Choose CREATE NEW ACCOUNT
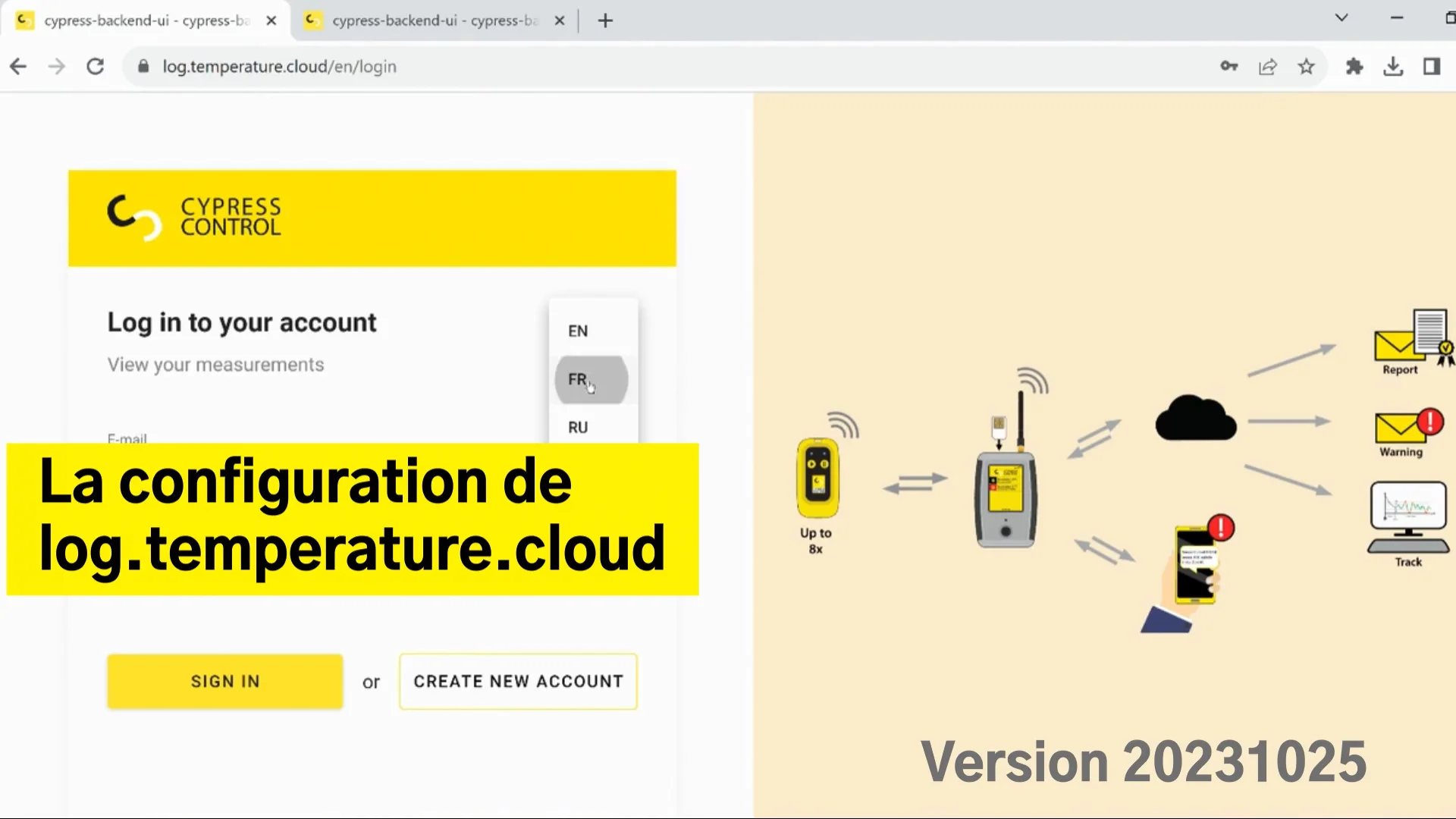This screenshot has width=1456, height=819. point(518,681)
